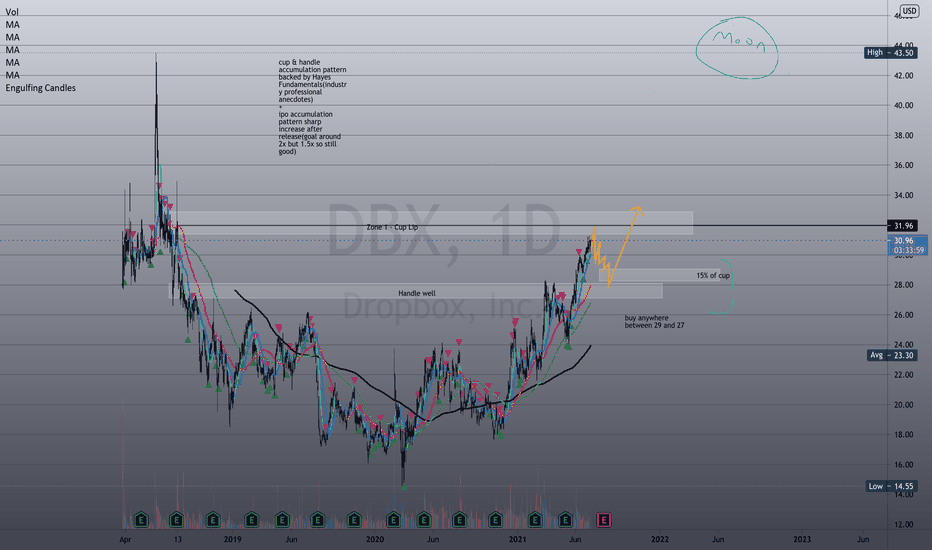This screenshot has height=550, width=932.
Task: Select the Engulfing Candles indicator label
Action: pyautogui.click(x=40, y=87)
